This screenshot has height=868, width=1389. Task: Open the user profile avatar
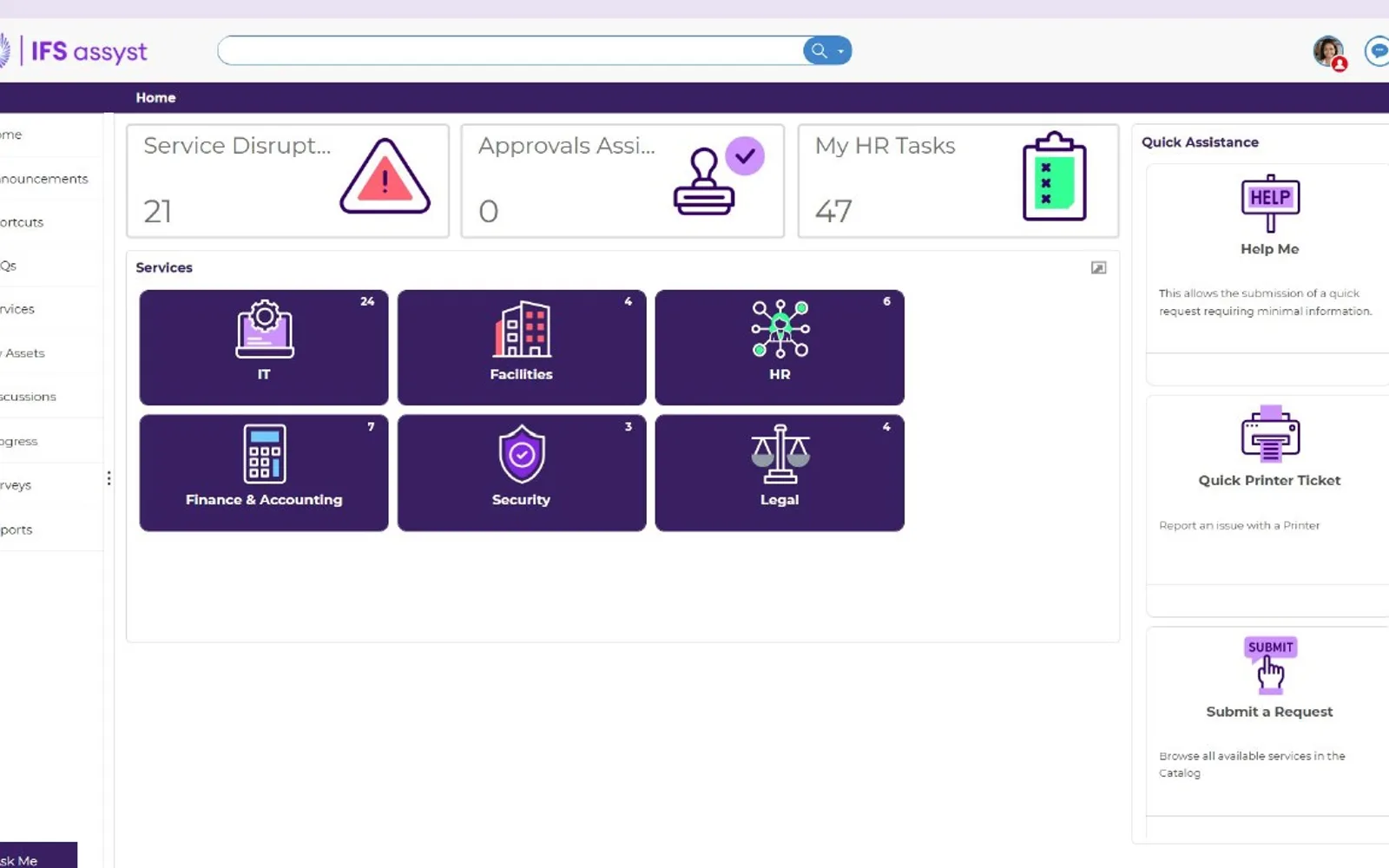pyautogui.click(x=1328, y=52)
